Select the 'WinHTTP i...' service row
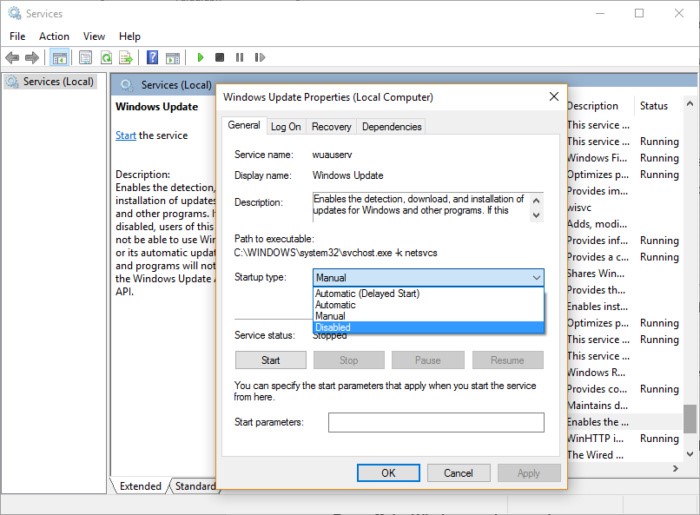700x515 pixels. (623, 439)
